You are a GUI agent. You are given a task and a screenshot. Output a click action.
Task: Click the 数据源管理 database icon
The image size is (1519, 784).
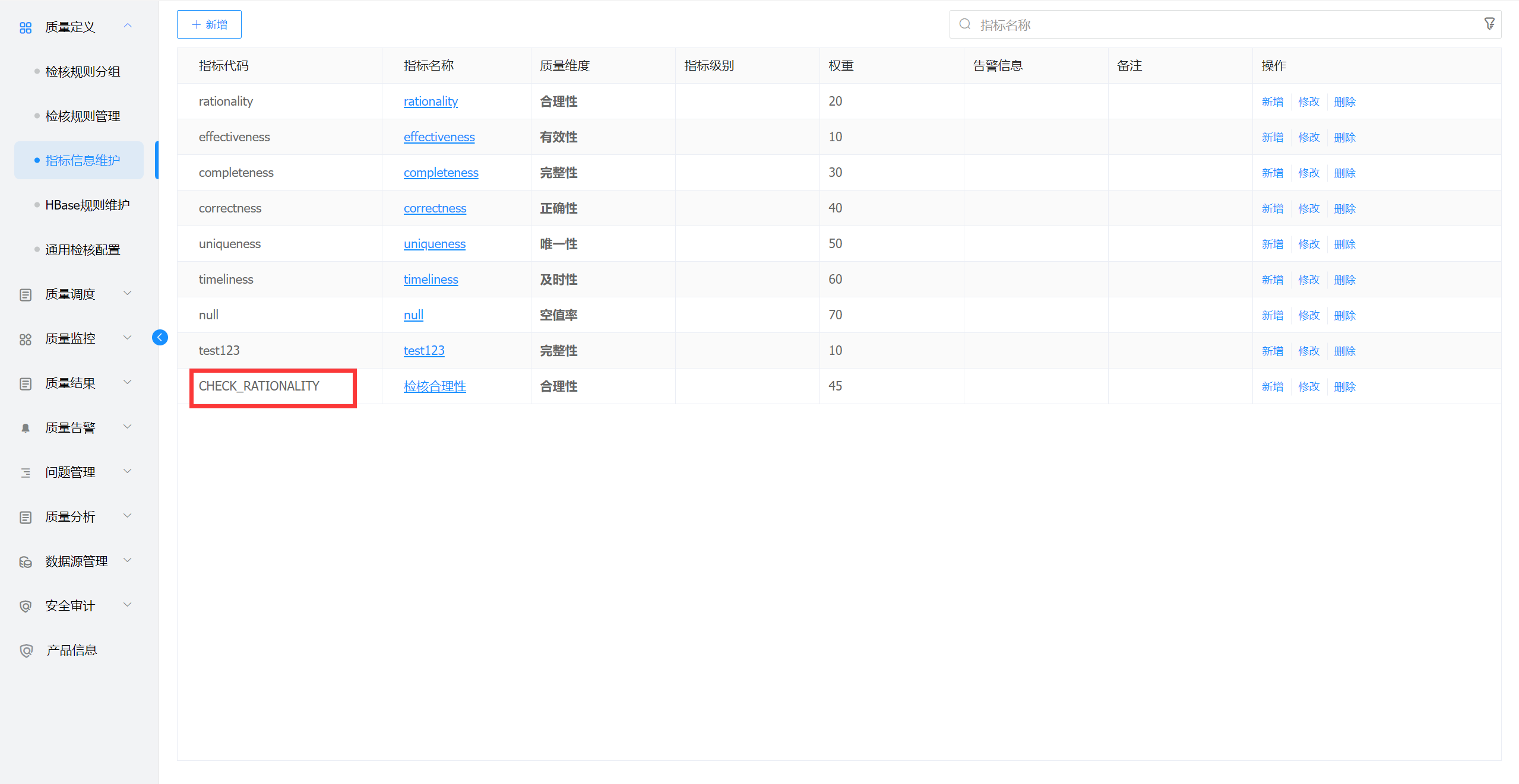(x=26, y=561)
